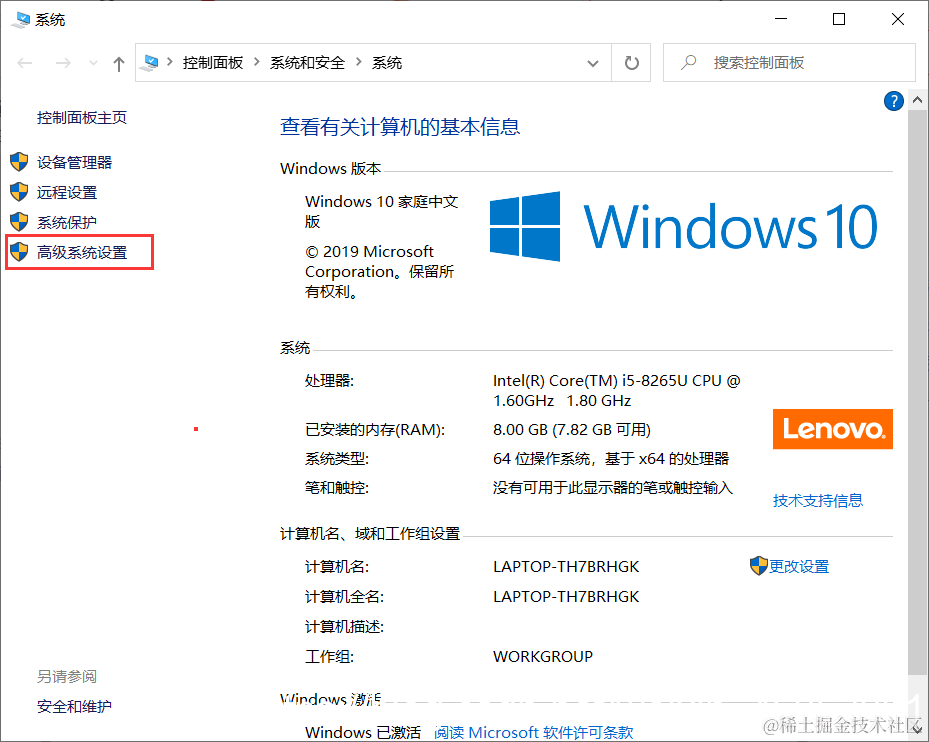Screen dimensions: 929x742
Task: Click shield icon next to 更改设置
Action: pyautogui.click(x=758, y=566)
